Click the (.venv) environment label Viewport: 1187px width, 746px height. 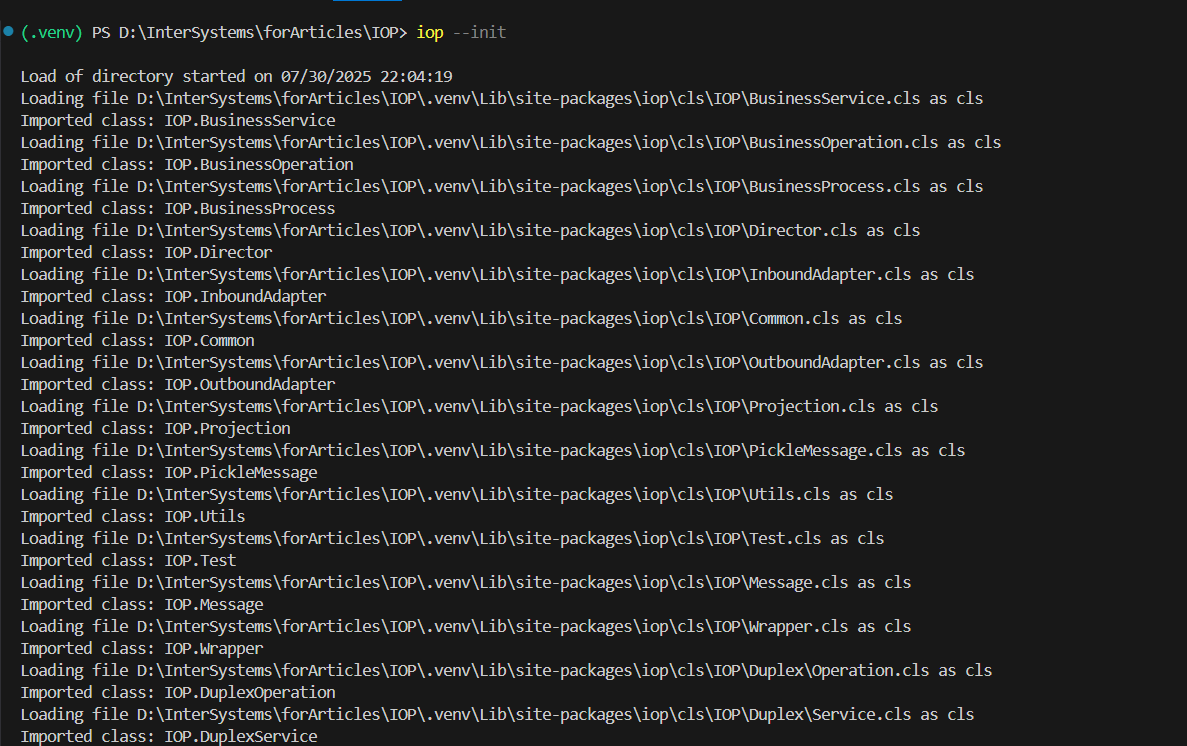pos(52,33)
